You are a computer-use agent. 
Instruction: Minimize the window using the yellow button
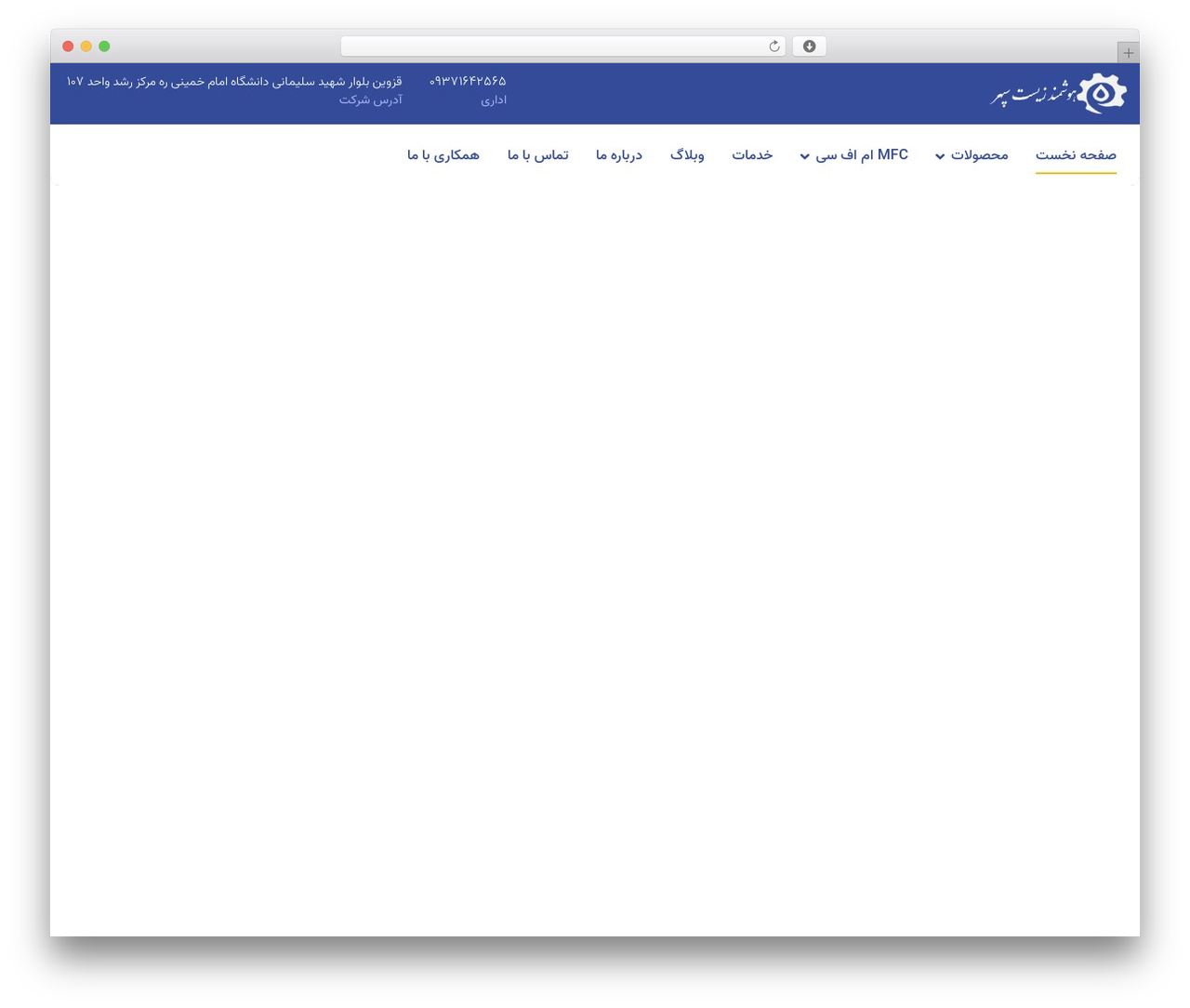click(86, 46)
